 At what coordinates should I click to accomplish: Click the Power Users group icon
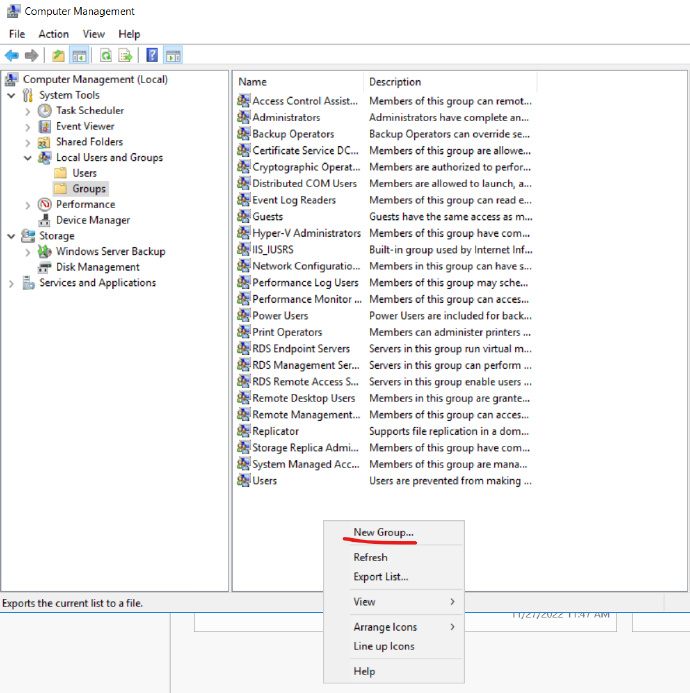[x=244, y=315]
